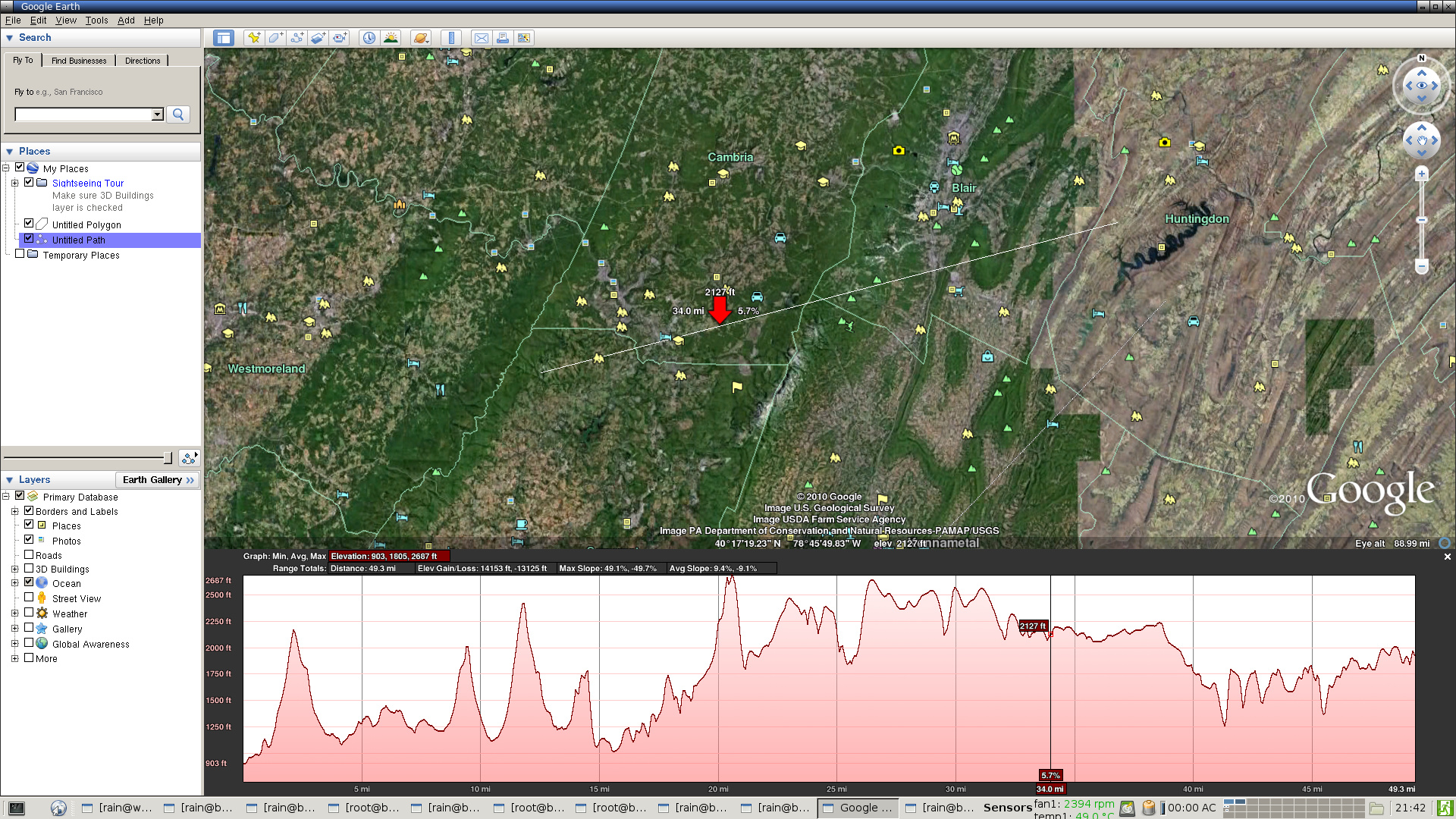Open the Edit menu
1456x819 pixels.
[x=38, y=20]
